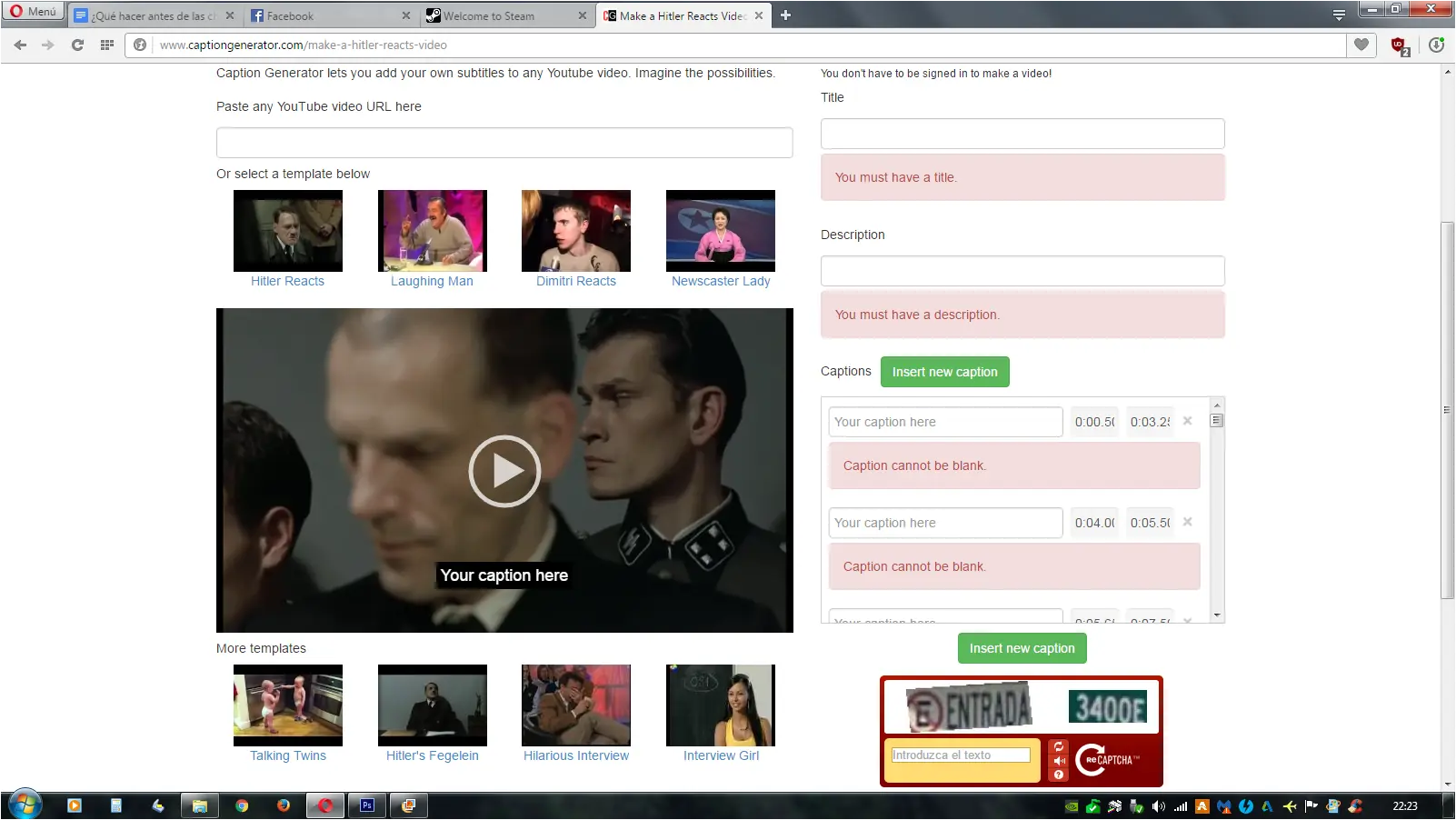Open the uBlock extension icon
Image resolution: width=1456 pixels, height=820 pixels.
point(1400,45)
